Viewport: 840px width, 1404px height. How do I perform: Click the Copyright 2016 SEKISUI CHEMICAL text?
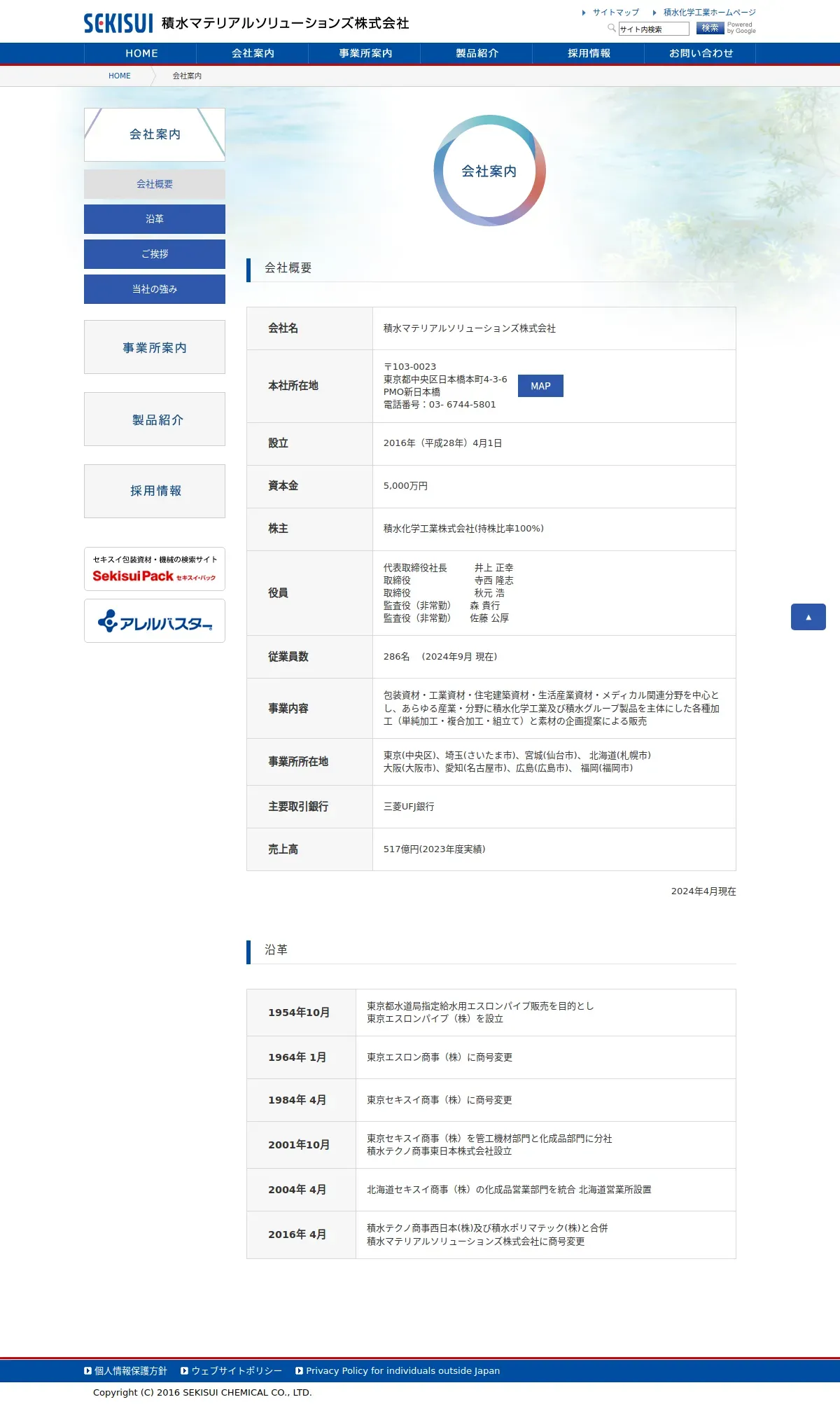click(202, 1392)
